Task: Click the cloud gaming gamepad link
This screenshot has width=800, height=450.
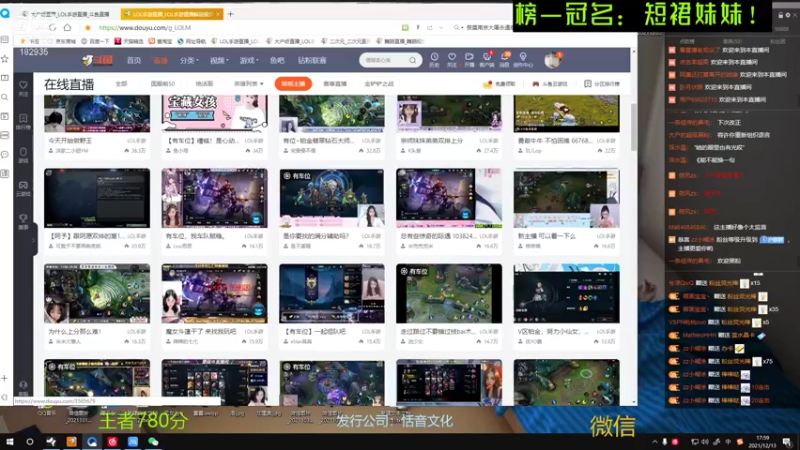Action: tap(549, 84)
